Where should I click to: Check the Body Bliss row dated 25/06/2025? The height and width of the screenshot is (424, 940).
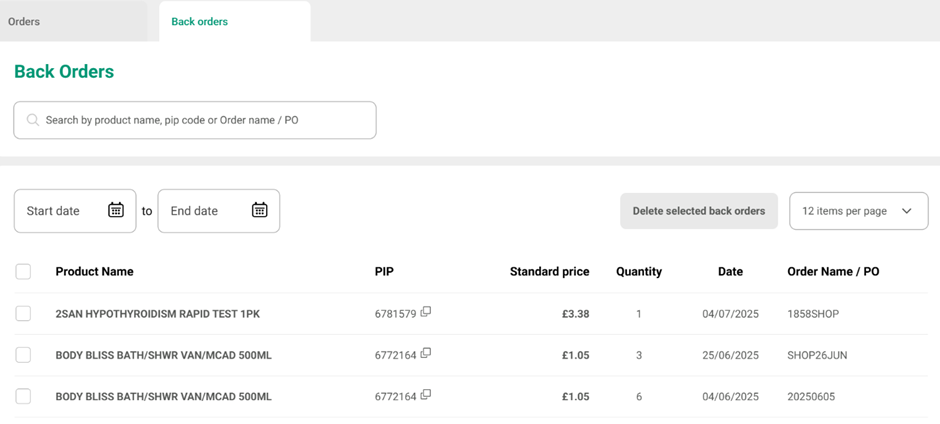click(x=23, y=355)
